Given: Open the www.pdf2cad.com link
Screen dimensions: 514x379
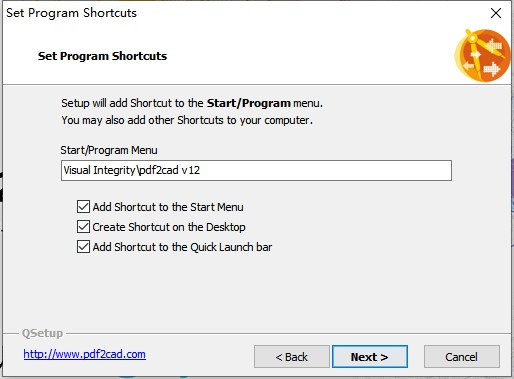Looking at the screenshot, I should [x=84, y=354].
